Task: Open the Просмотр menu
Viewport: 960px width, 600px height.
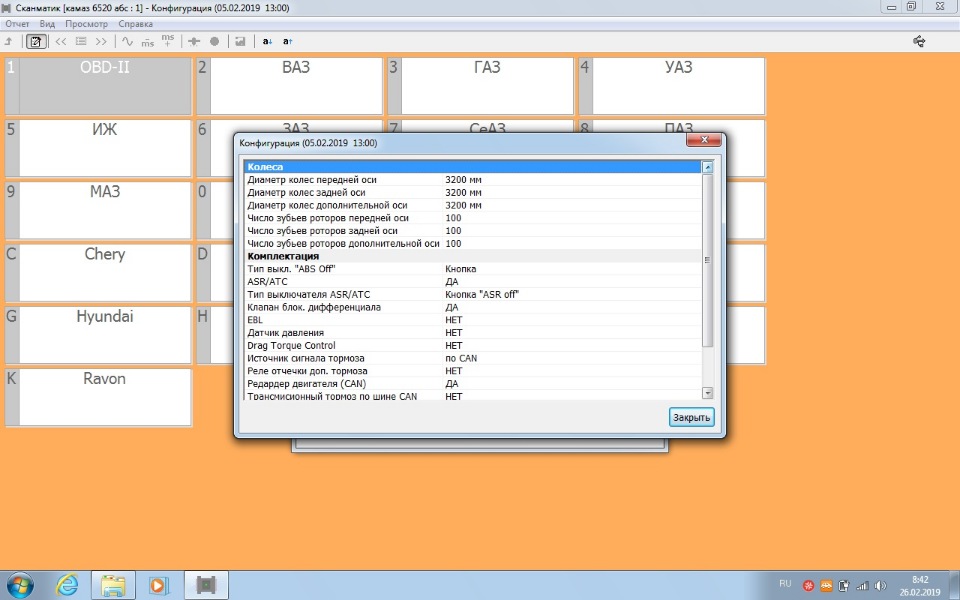Action: [86, 23]
